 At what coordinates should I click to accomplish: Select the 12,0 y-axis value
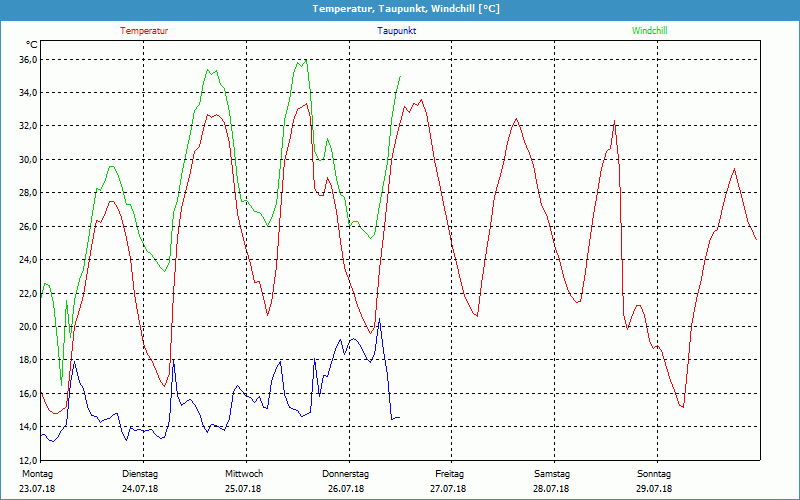29,460
